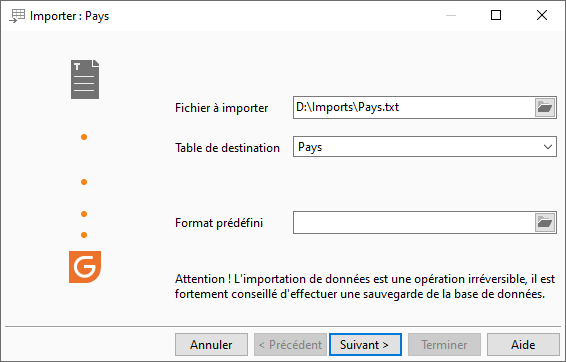
Task: Click the disabled Précédent button
Action: [x=290, y=345]
